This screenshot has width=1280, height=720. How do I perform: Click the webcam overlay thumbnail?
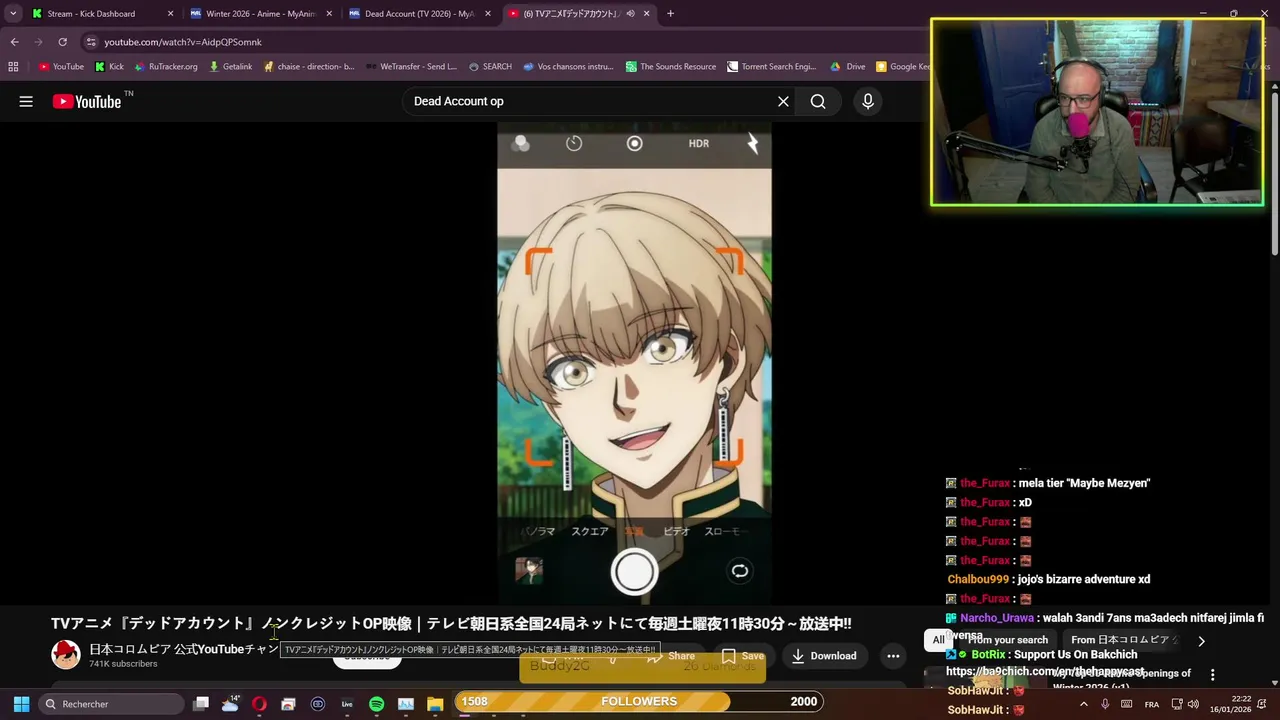tap(1097, 112)
